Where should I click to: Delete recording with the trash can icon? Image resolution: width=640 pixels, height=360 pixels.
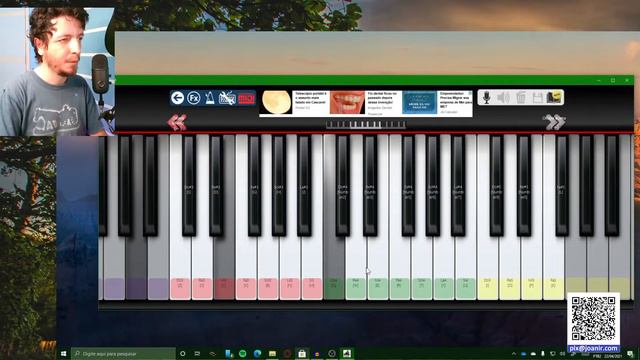pos(520,98)
